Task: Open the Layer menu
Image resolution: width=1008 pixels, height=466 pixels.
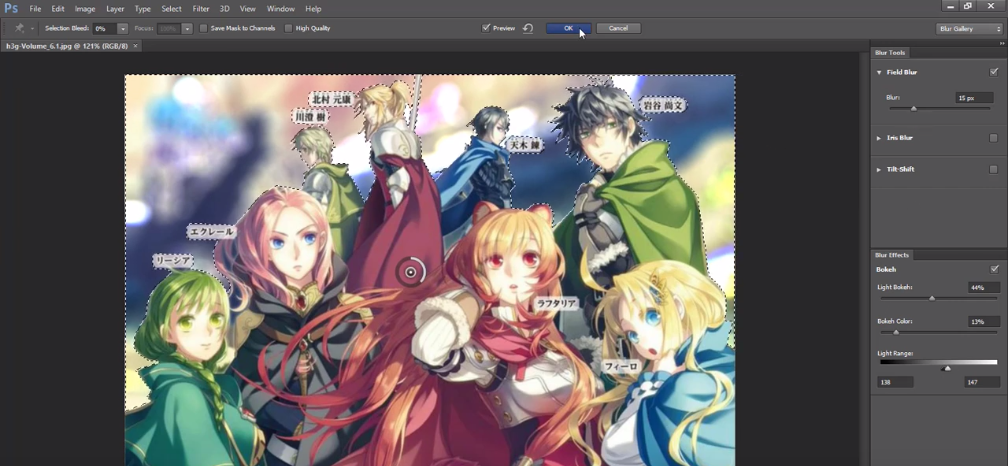Action: 115,9
